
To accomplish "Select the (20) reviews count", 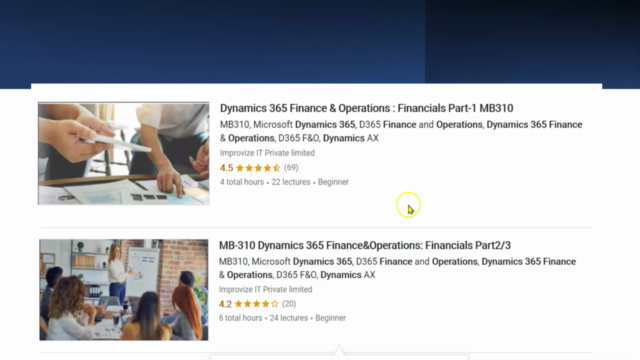I will pyautogui.click(x=289, y=304).
